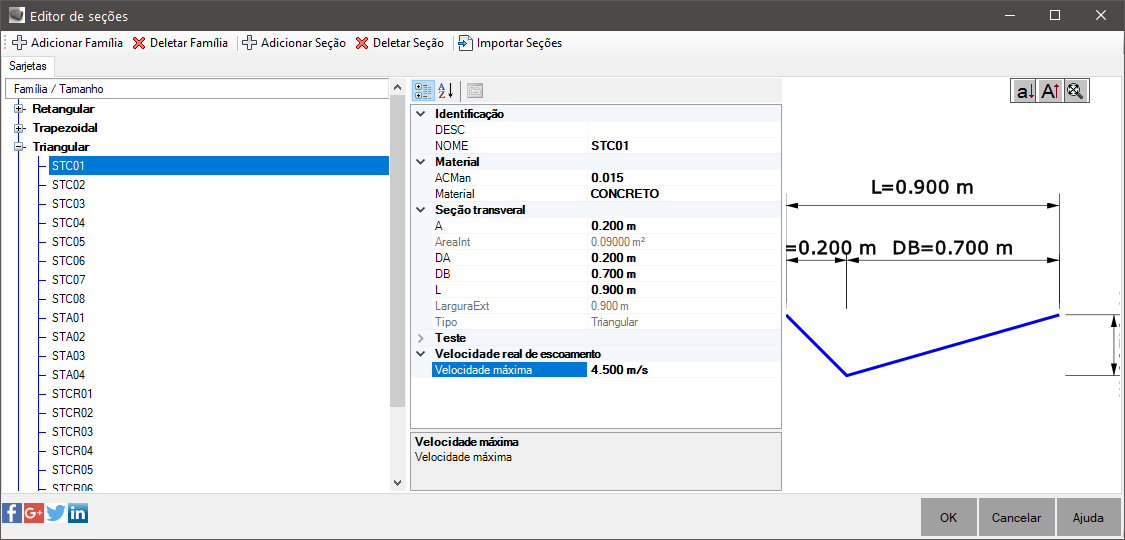Select section STA01 in the tree
1125x540 pixels.
tap(69, 318)
